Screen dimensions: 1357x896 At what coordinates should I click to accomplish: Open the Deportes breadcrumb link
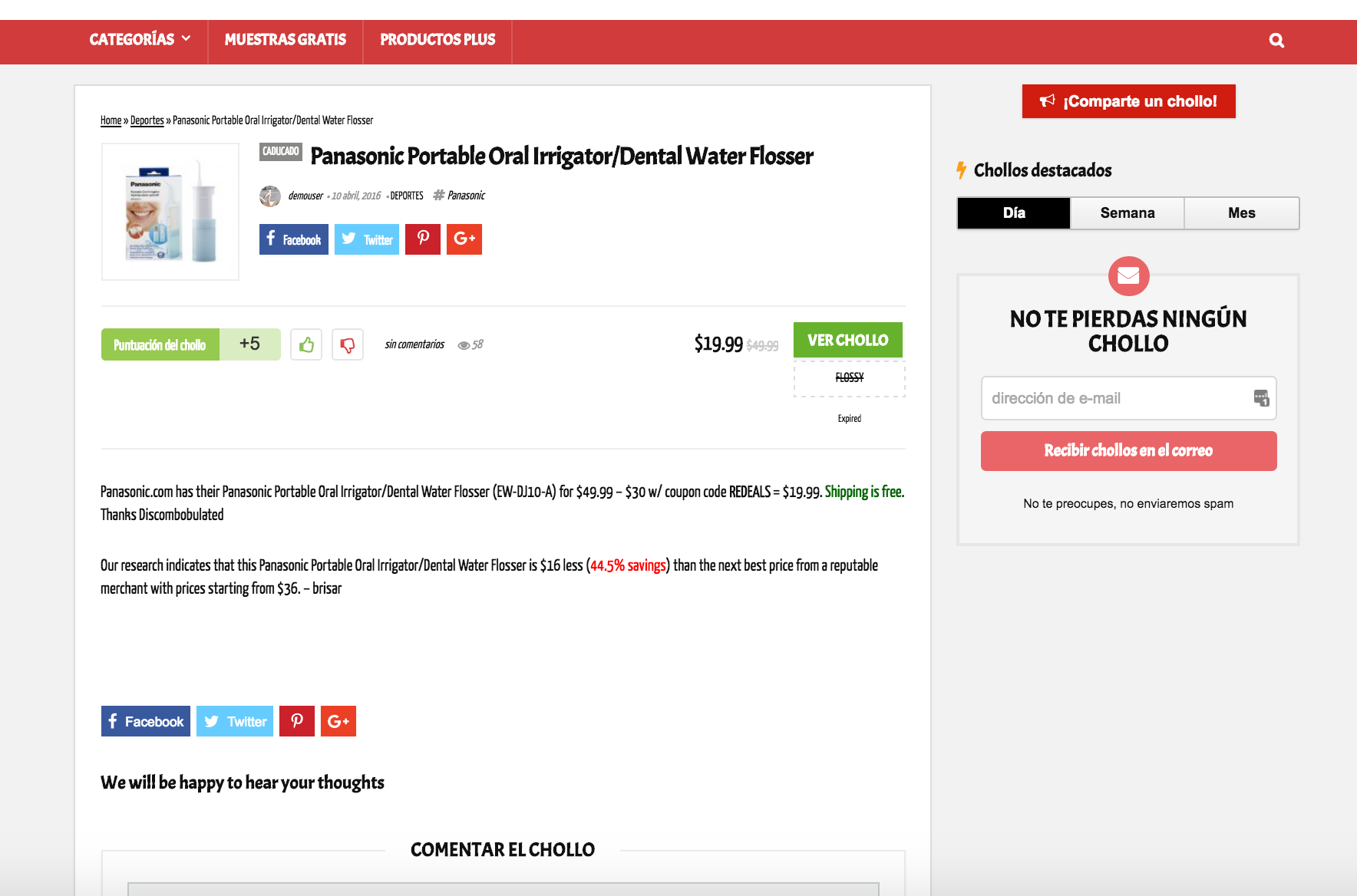pos(147,120)
